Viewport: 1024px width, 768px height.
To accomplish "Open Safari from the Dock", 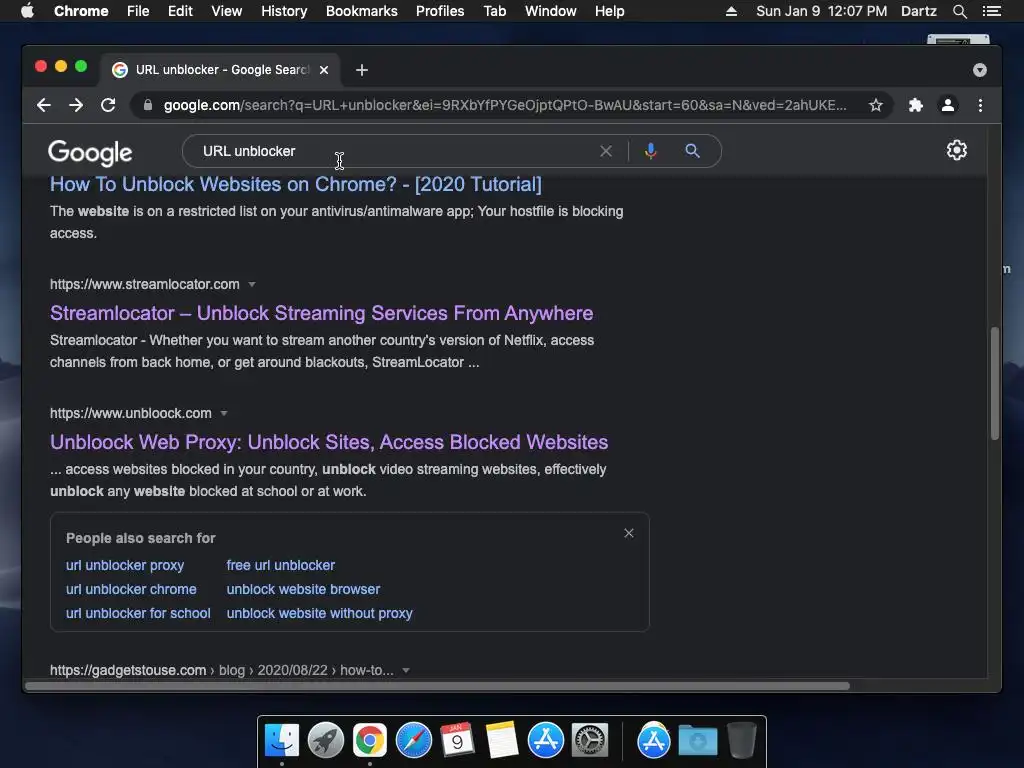I will point(413,741).
